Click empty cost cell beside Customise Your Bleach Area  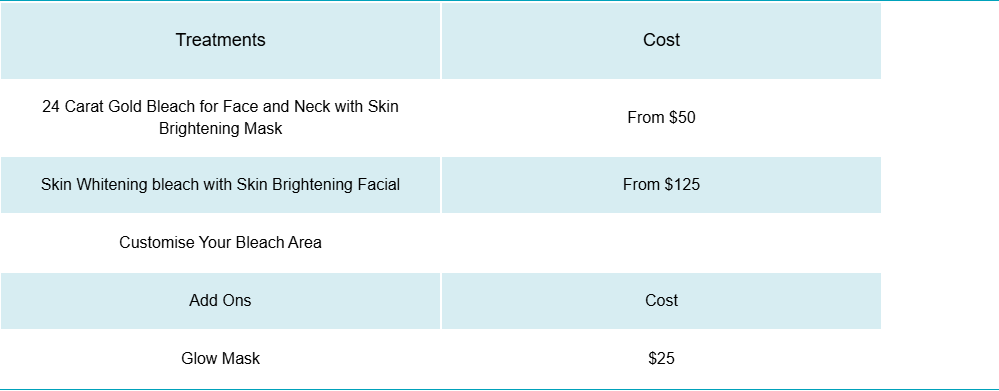tap(661, 243)
